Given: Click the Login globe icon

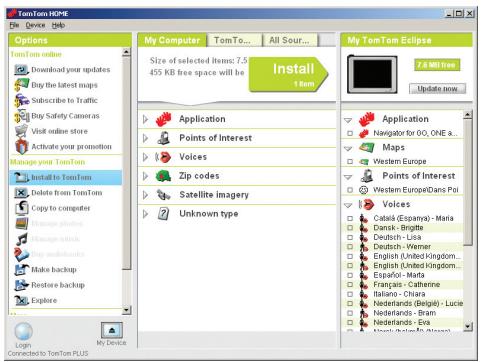Looking at the screenshot, I should point(23,331).
